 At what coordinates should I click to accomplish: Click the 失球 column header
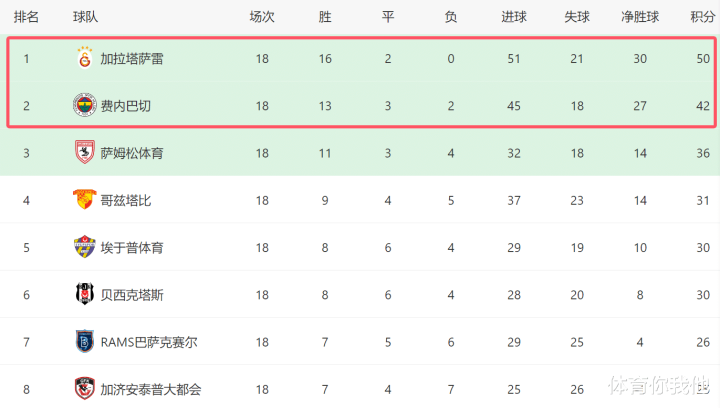577,17
